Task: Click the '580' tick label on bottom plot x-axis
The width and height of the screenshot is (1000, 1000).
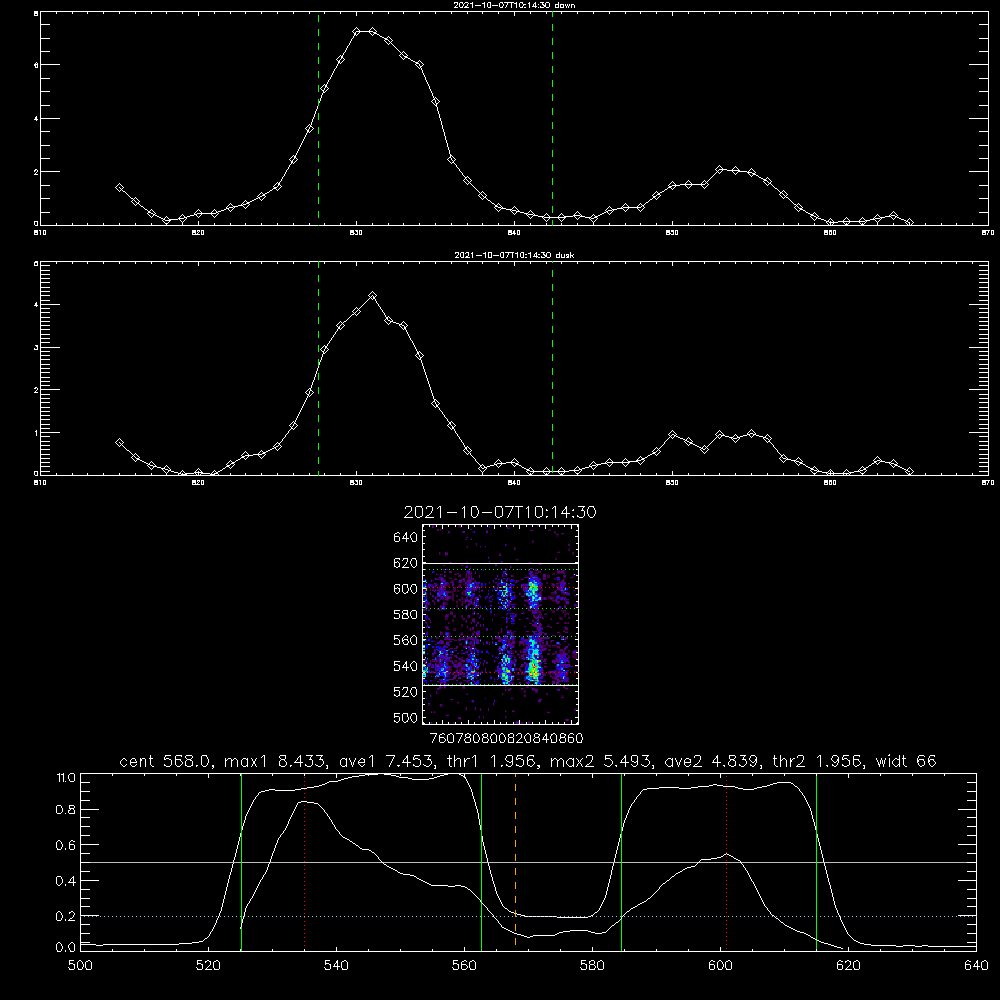Action: pos(592,965)
